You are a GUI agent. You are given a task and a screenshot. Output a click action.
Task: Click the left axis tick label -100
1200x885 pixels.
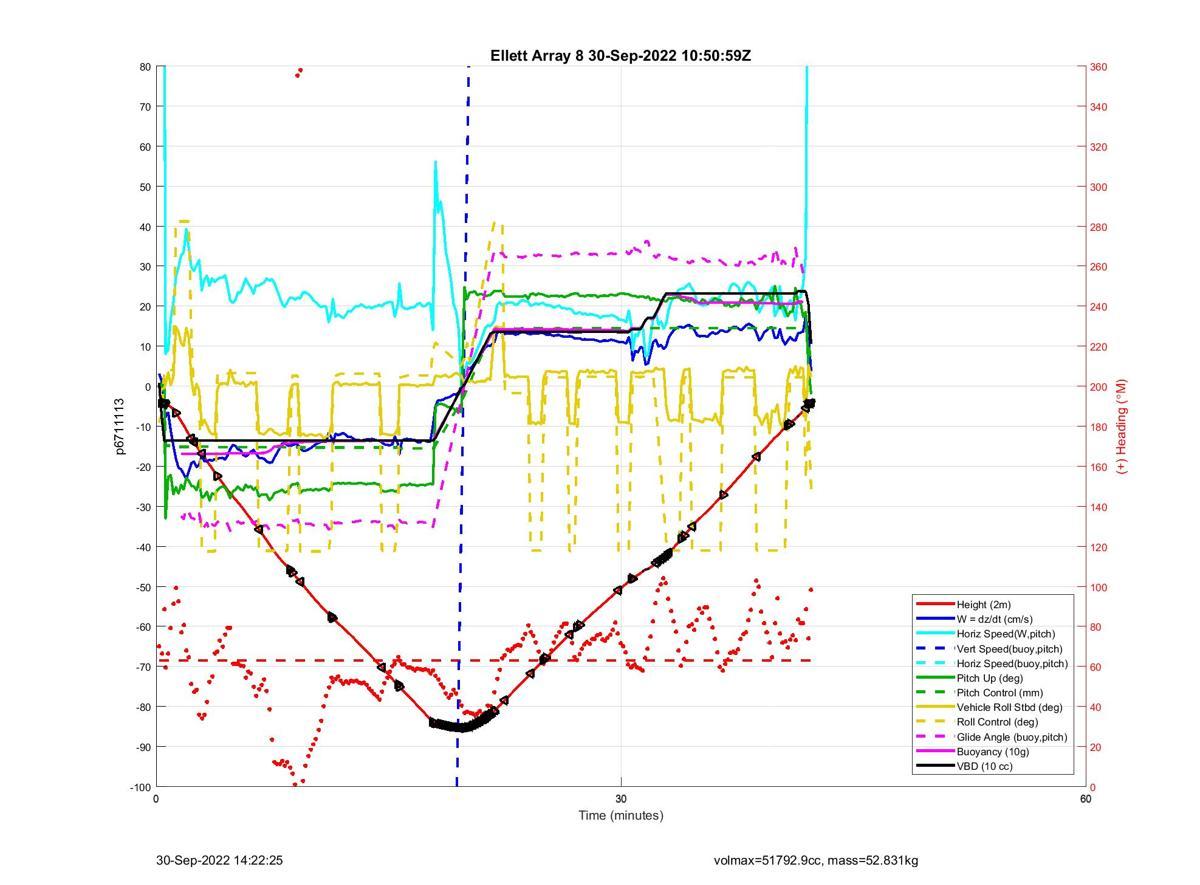[x=140, y=787]
